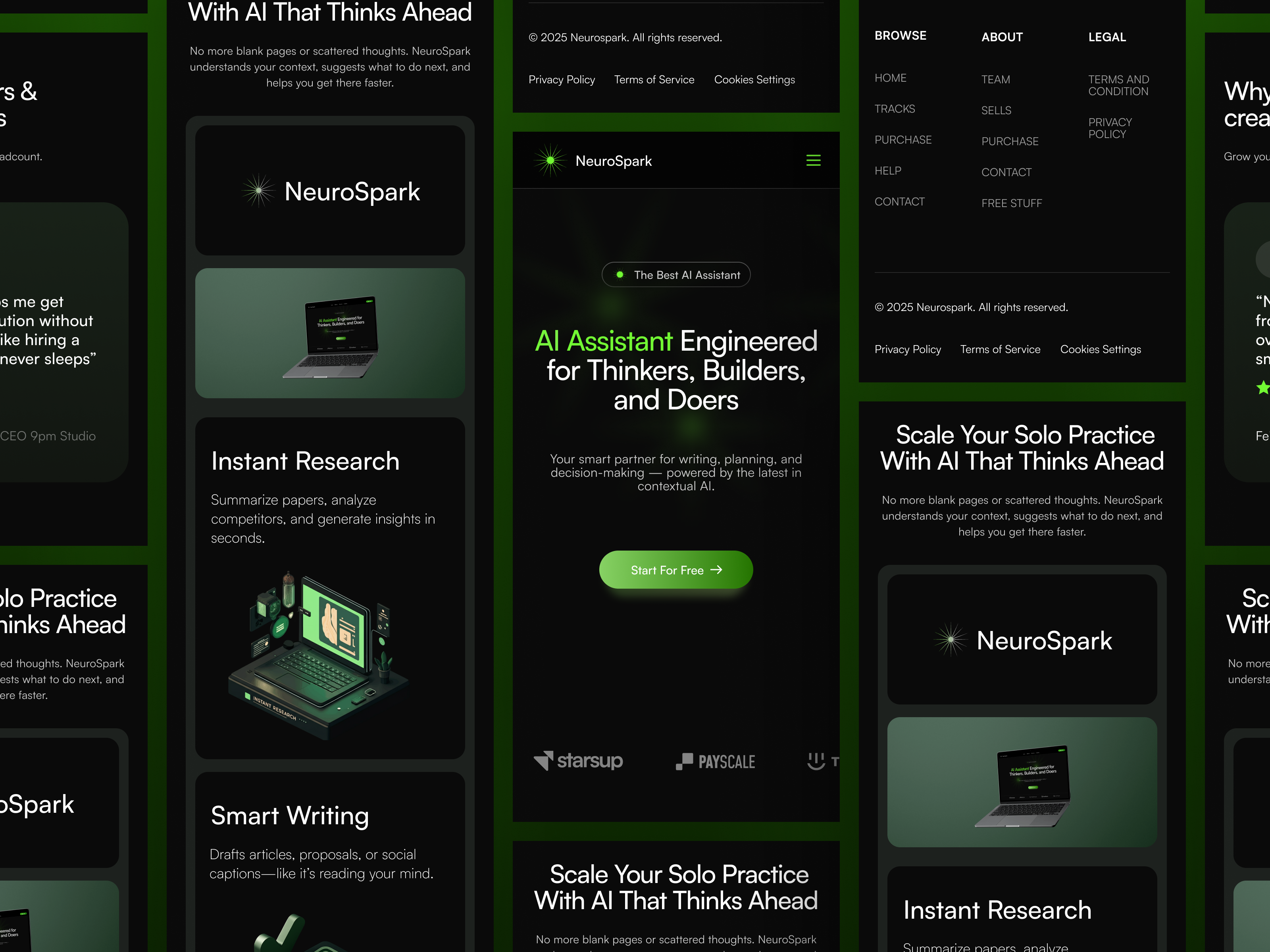Click the starsup partner logo
The height and width of the screenshot is (952, 1270).
click(x=578, y=761)
